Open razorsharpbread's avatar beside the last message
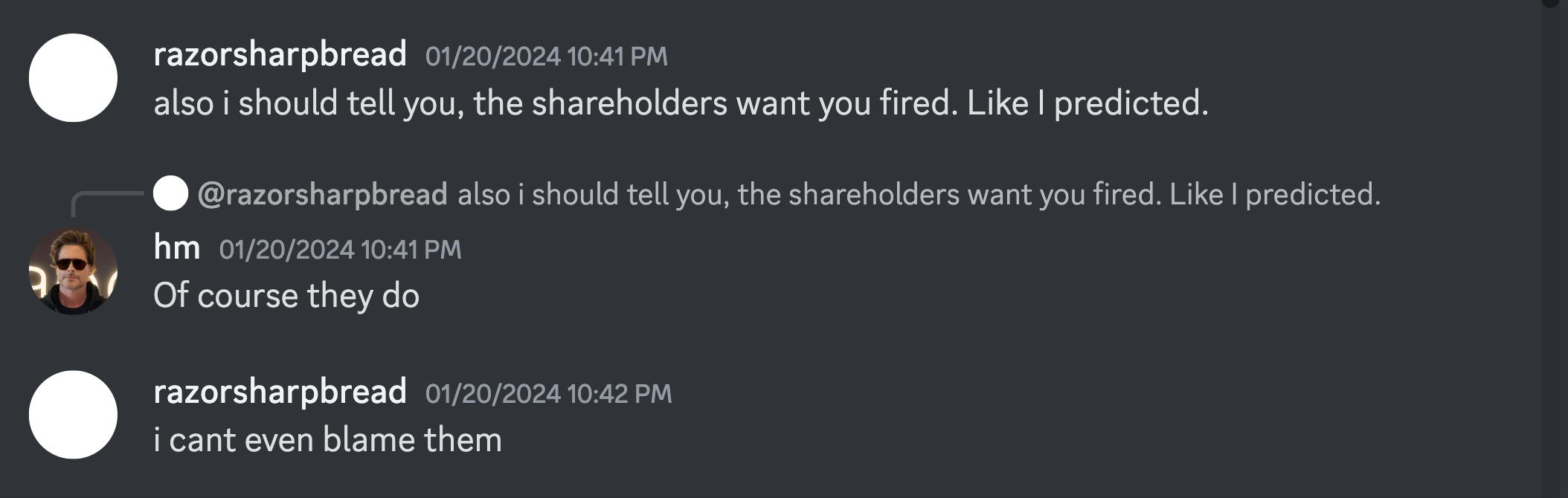The image size is (1568, 498). click(73, 415)
